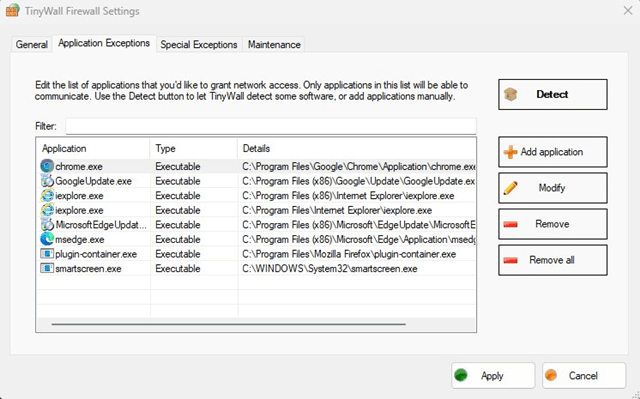
Task: Go to the Maintenance tab
Action: (274, 44)
